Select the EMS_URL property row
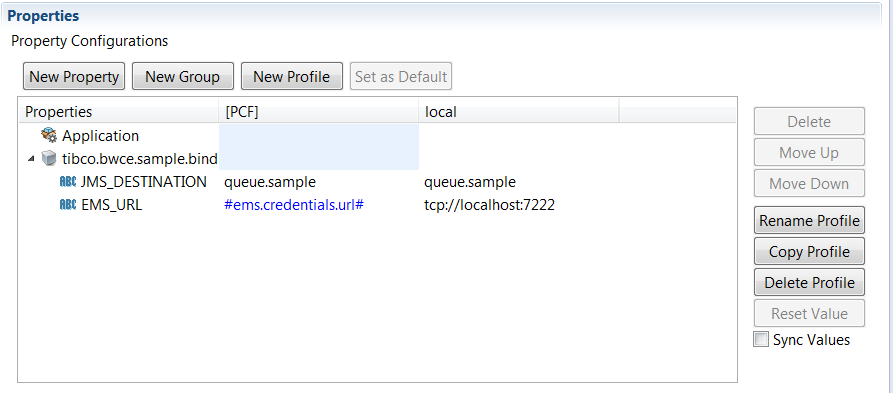The width and height of the screenshot is (893, 393). tap(376, 205)
